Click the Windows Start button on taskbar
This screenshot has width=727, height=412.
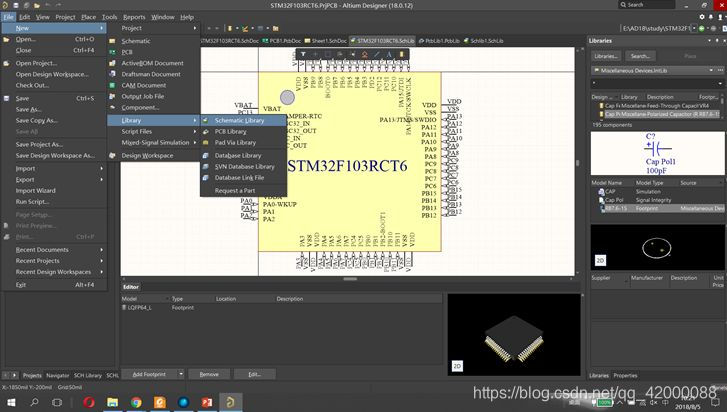click(12, 402)
